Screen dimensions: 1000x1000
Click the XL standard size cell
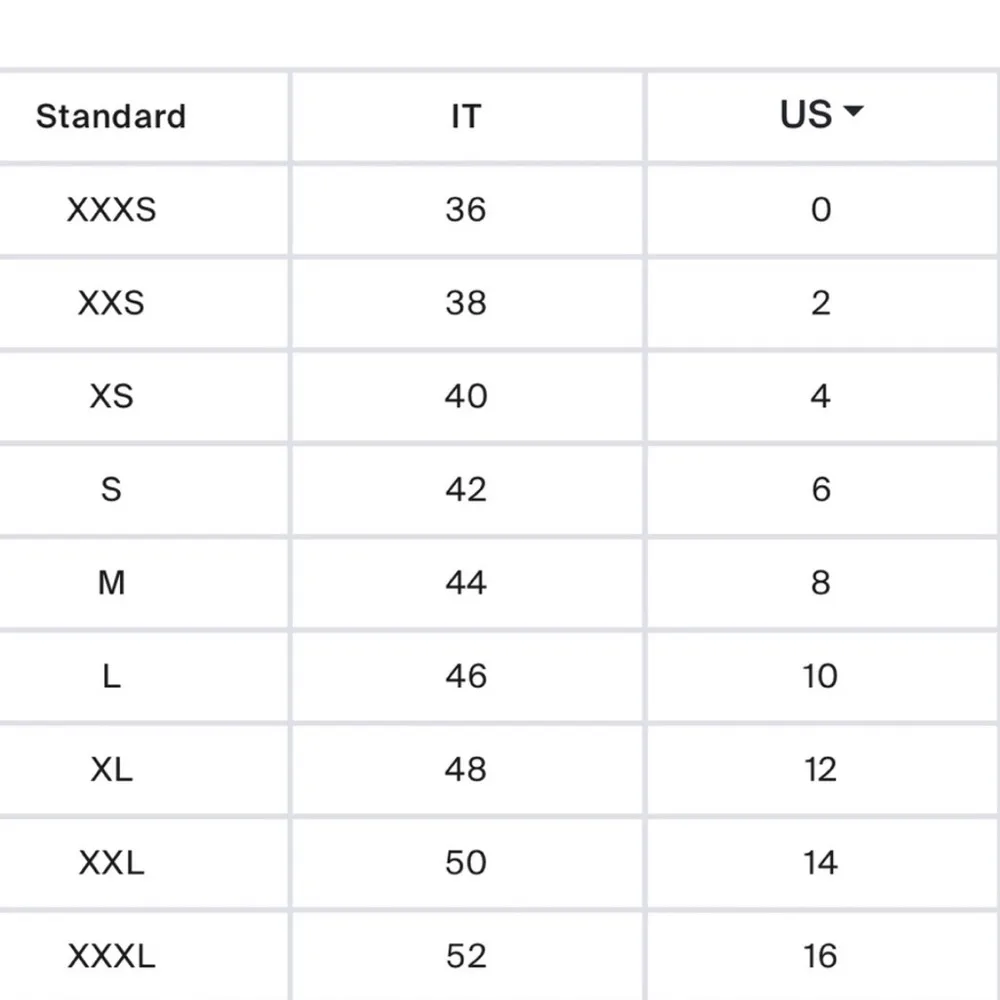[111, 770]
